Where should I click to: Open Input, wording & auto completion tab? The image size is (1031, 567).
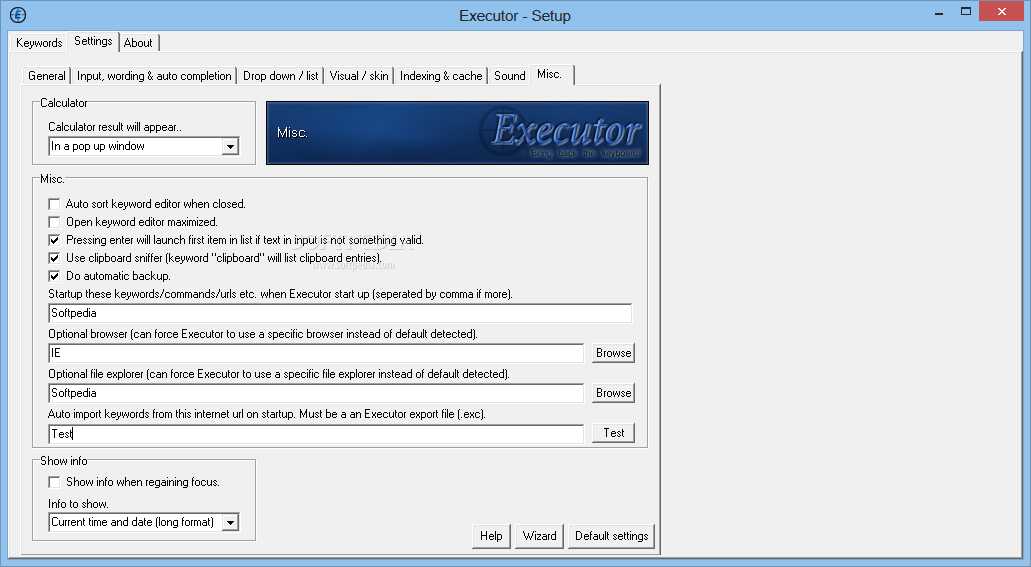coord(154,76)
